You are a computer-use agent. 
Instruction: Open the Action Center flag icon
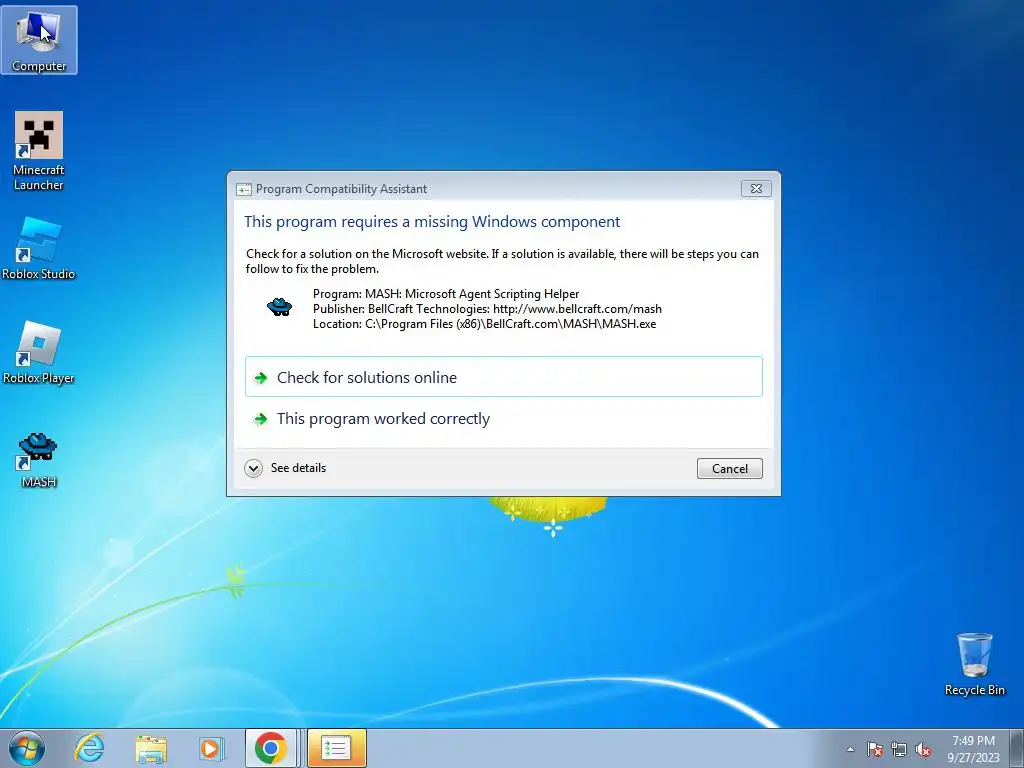tap(874, 749)
